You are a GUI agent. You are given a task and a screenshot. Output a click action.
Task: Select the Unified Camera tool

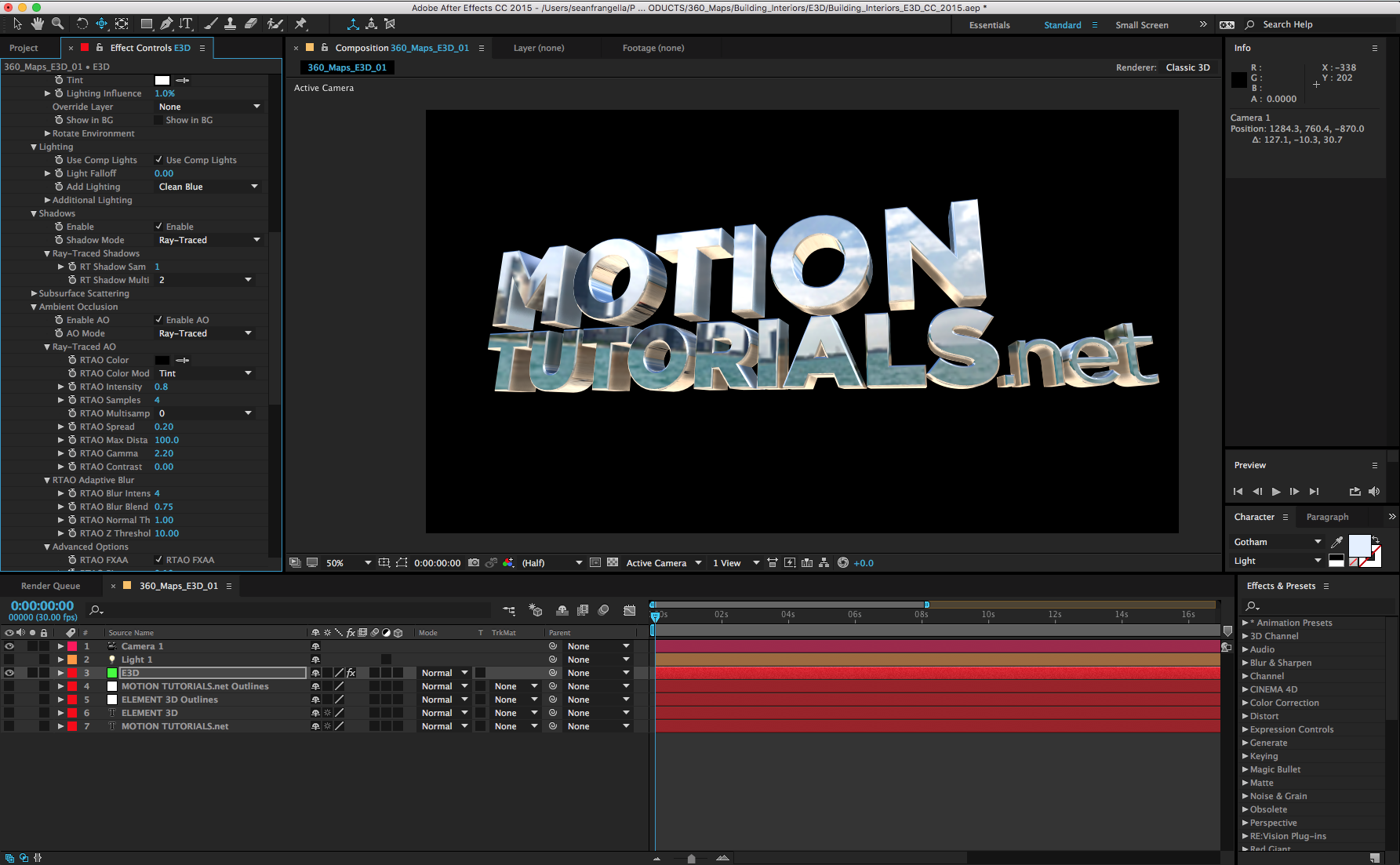click(x=102, y=24)
